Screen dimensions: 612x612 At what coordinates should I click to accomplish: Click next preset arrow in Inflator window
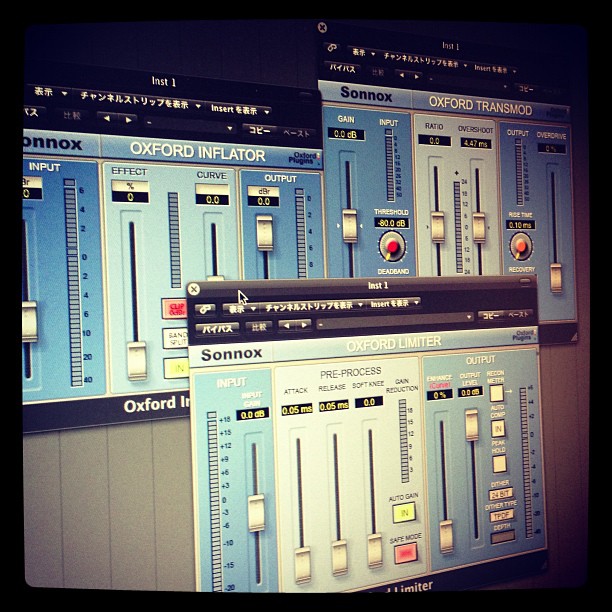(128, 119)
